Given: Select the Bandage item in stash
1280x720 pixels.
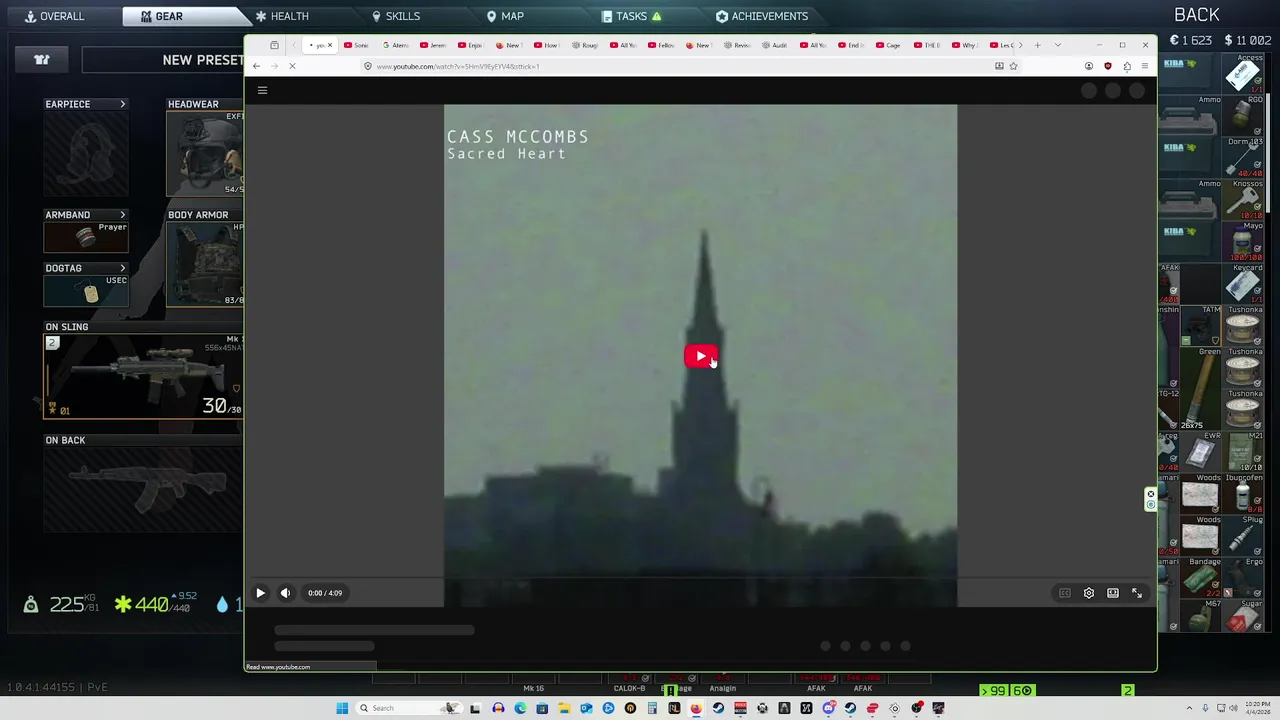Looking at the screenshot, I should click(x=1201, y=578).
